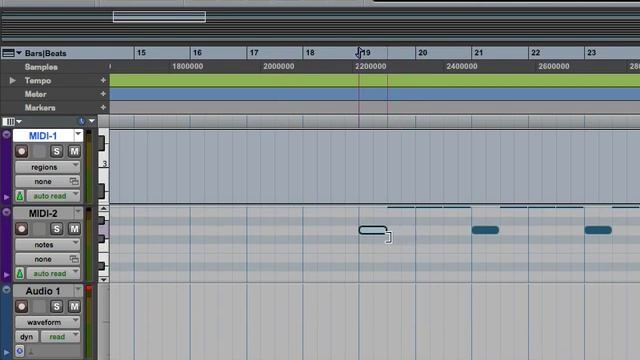Click the MIDI-2 playlist triangle icon
The width and height of the screenshot is (640, 360).
[x=6, y=275]
